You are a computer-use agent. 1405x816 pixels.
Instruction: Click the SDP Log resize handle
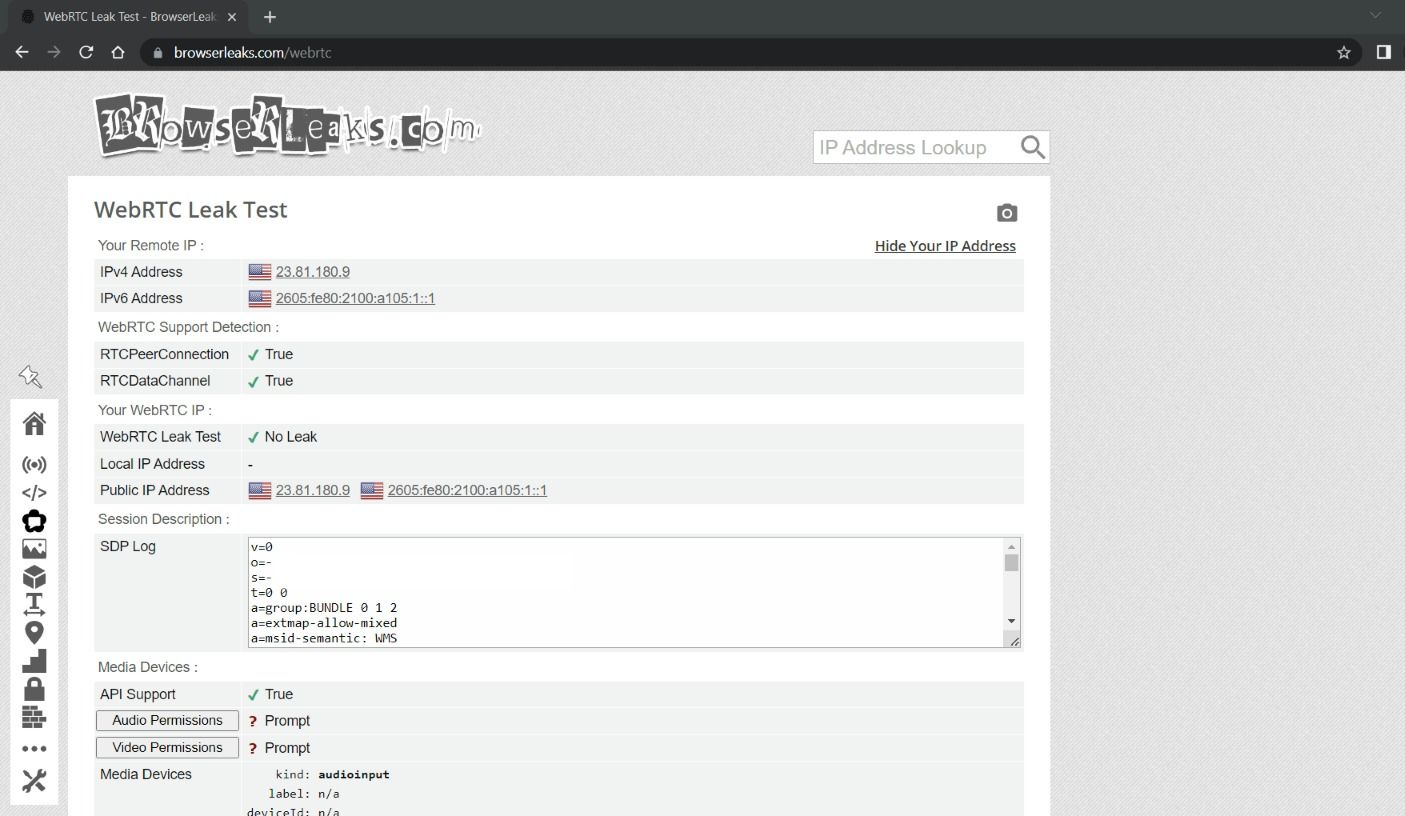[1014, 641]
